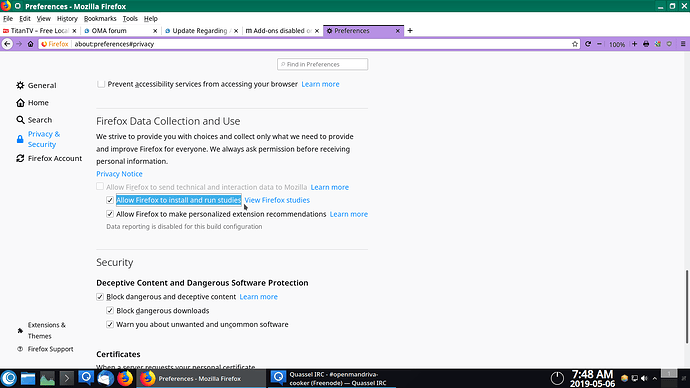Click the power button on the panel

coord(557,378)
